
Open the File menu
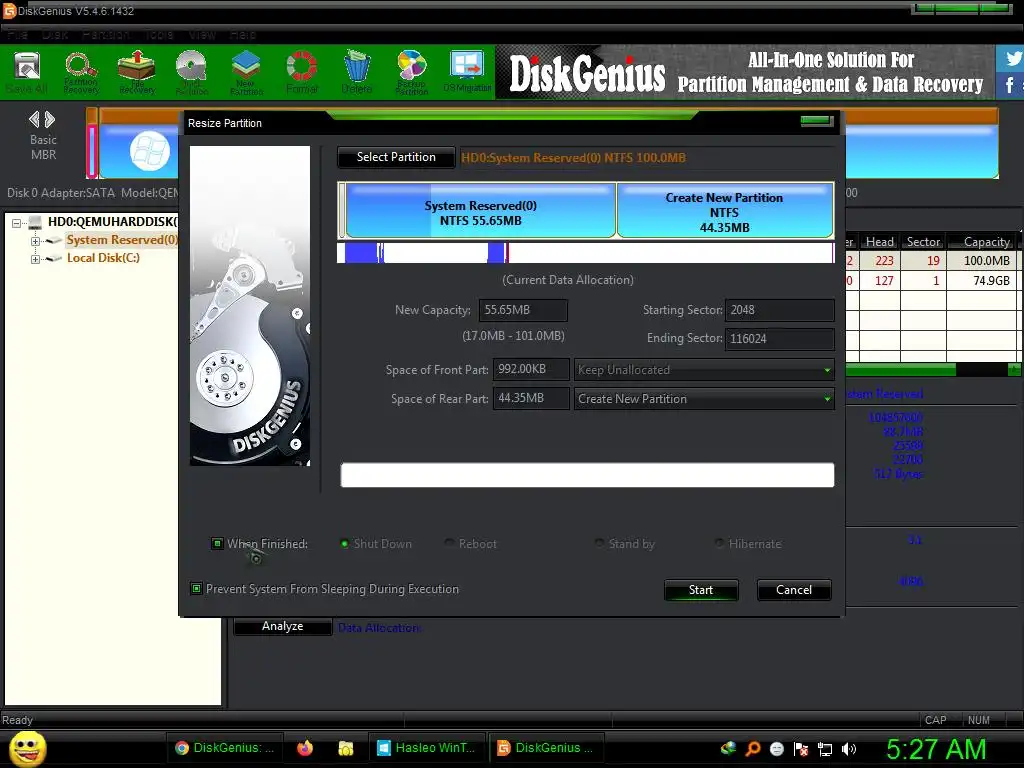(x=18, y=34)
